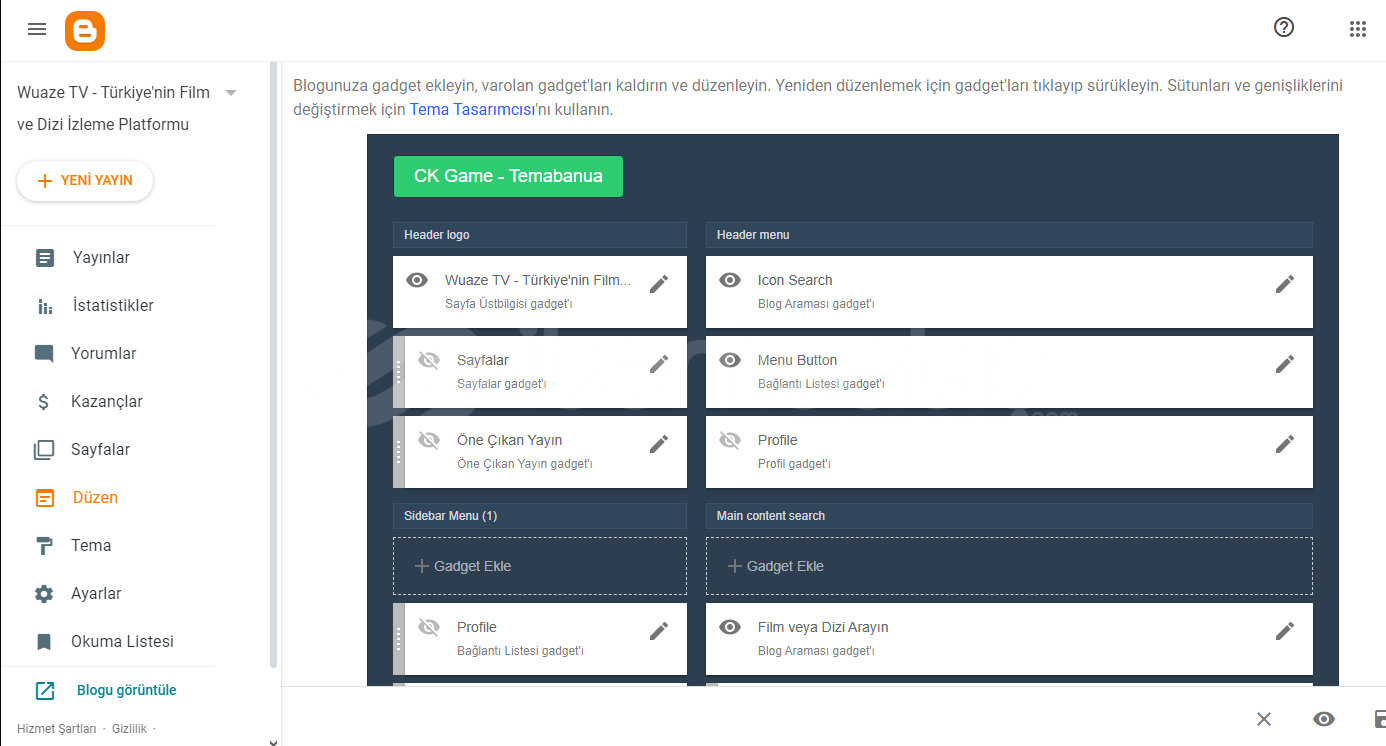The width and height of the screenshot is (1386, 746).
Task: Hide the Film veya Dizi Arayın gadget
Action: pyautogui.click(x=730, y=627)
